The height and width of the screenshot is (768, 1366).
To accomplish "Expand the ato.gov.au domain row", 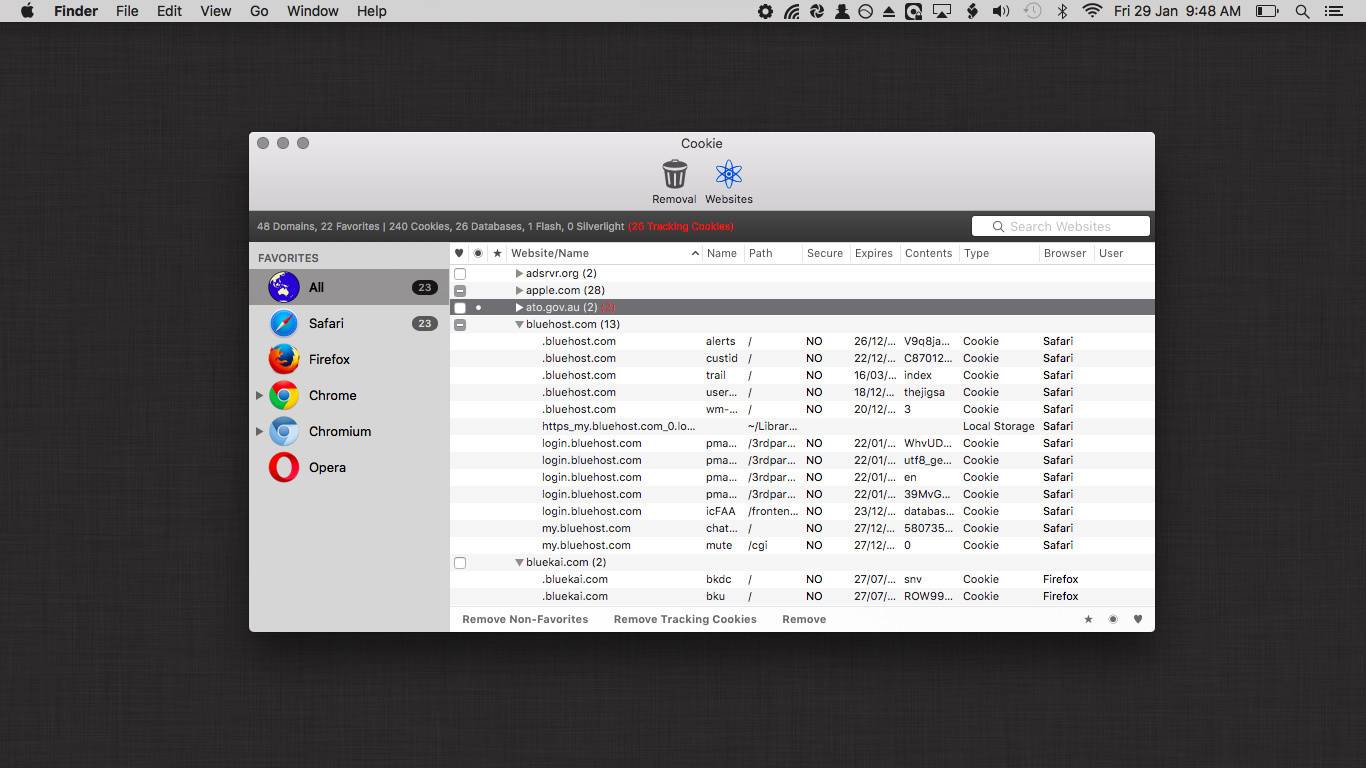I will (x=519, y=307).
